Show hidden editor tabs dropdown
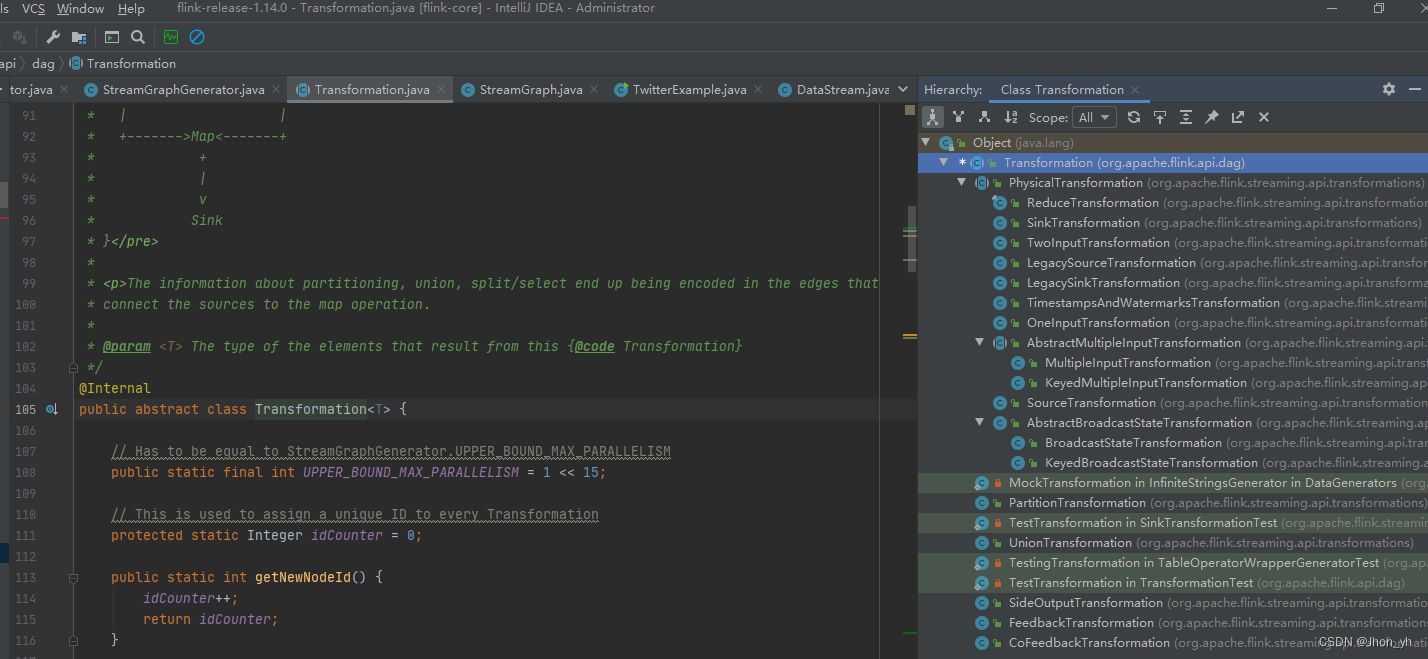The height and width of the screenshot is (659, 1428). pyautogui.click(x=904, y=89)
